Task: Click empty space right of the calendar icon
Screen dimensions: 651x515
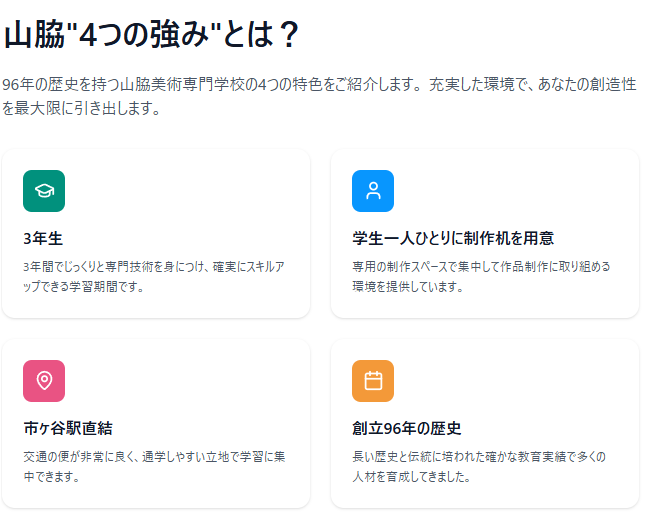Action: tap(510, 381)
